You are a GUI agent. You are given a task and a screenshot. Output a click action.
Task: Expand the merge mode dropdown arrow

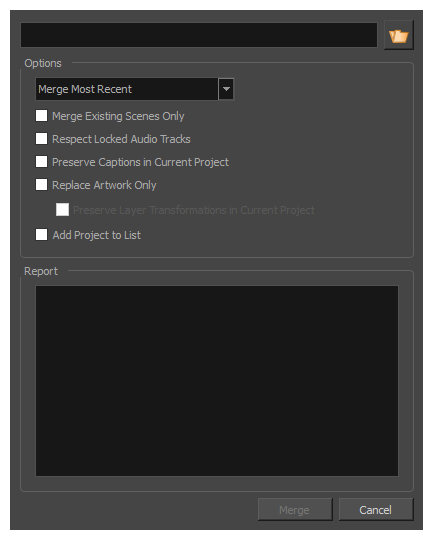(226, 89)
